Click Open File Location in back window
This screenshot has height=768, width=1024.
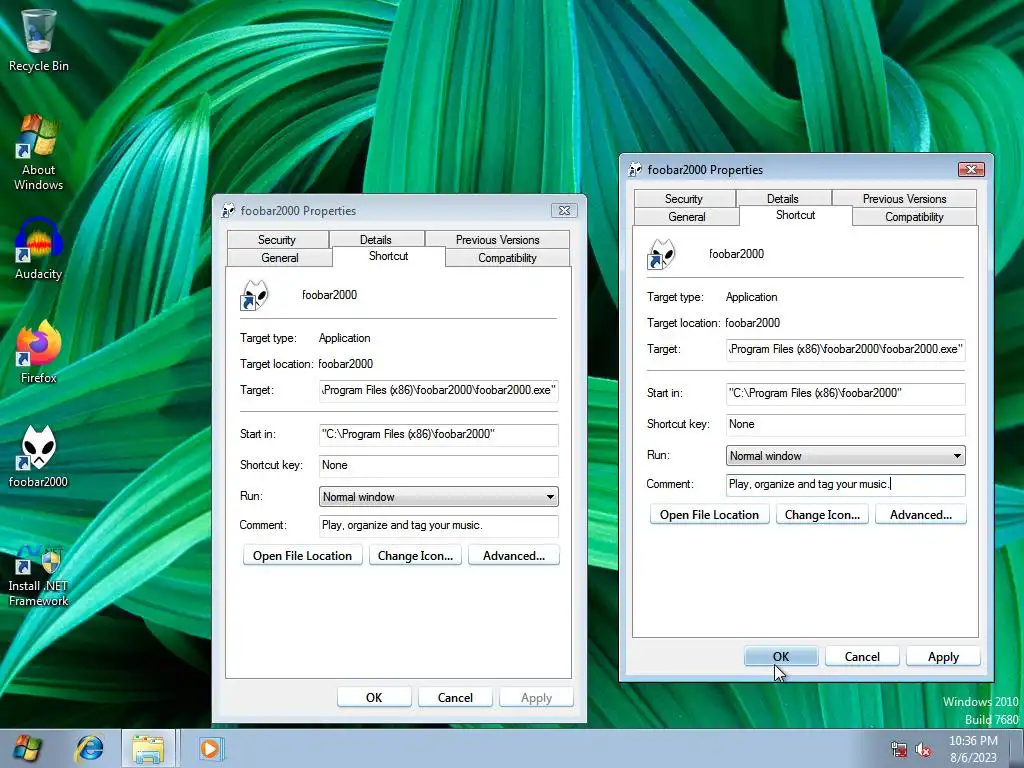302,556
